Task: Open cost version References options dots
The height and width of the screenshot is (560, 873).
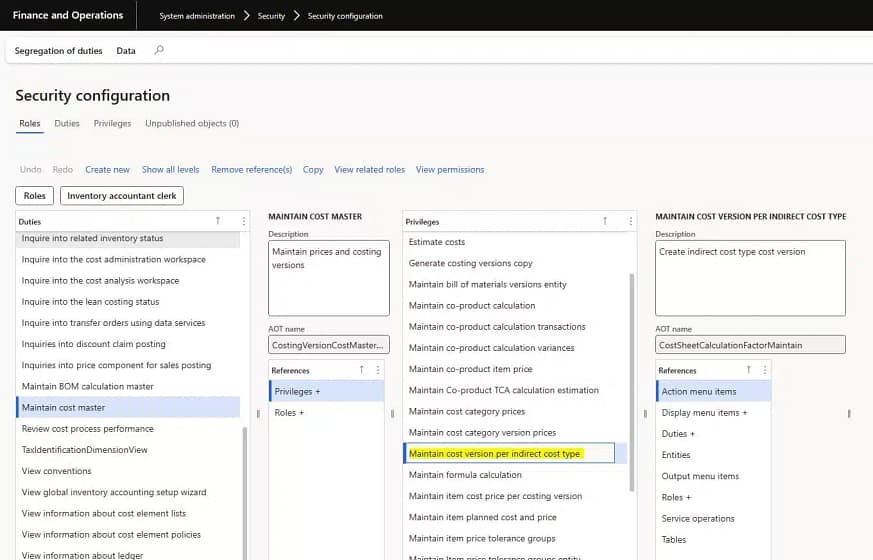Action: pos(765,370)
